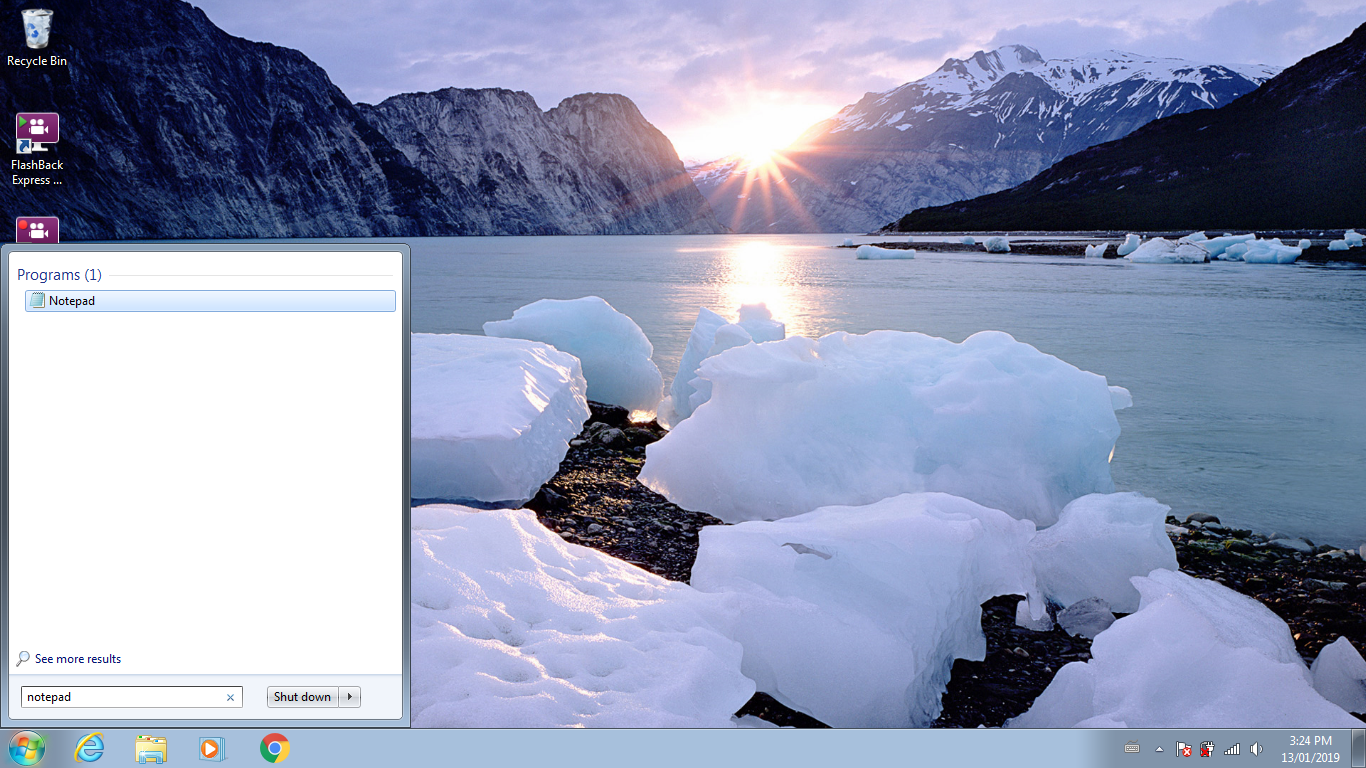Open the network signal tray icon
Viewport: 1366px width, 768px height.
pyautogui.click(x=1232, y=748)
